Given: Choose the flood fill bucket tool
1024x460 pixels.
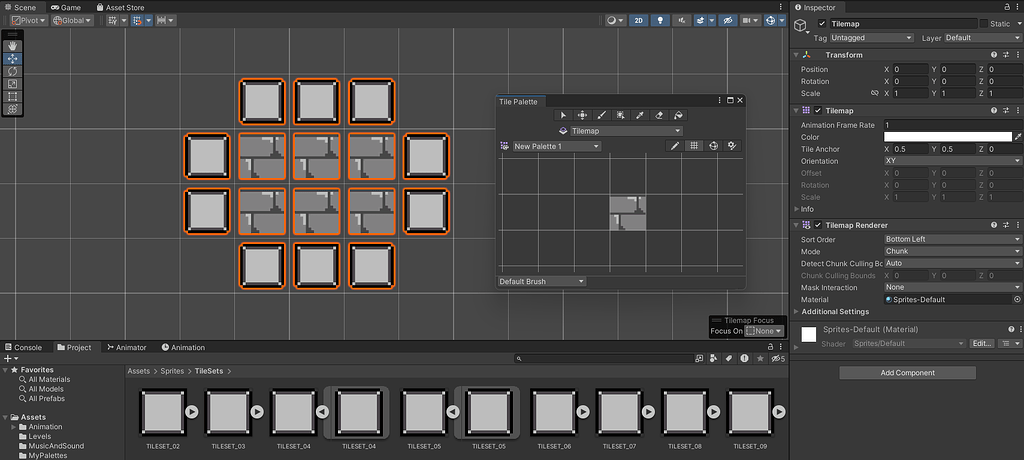Looking at the screenshot, I should [678, 115].
